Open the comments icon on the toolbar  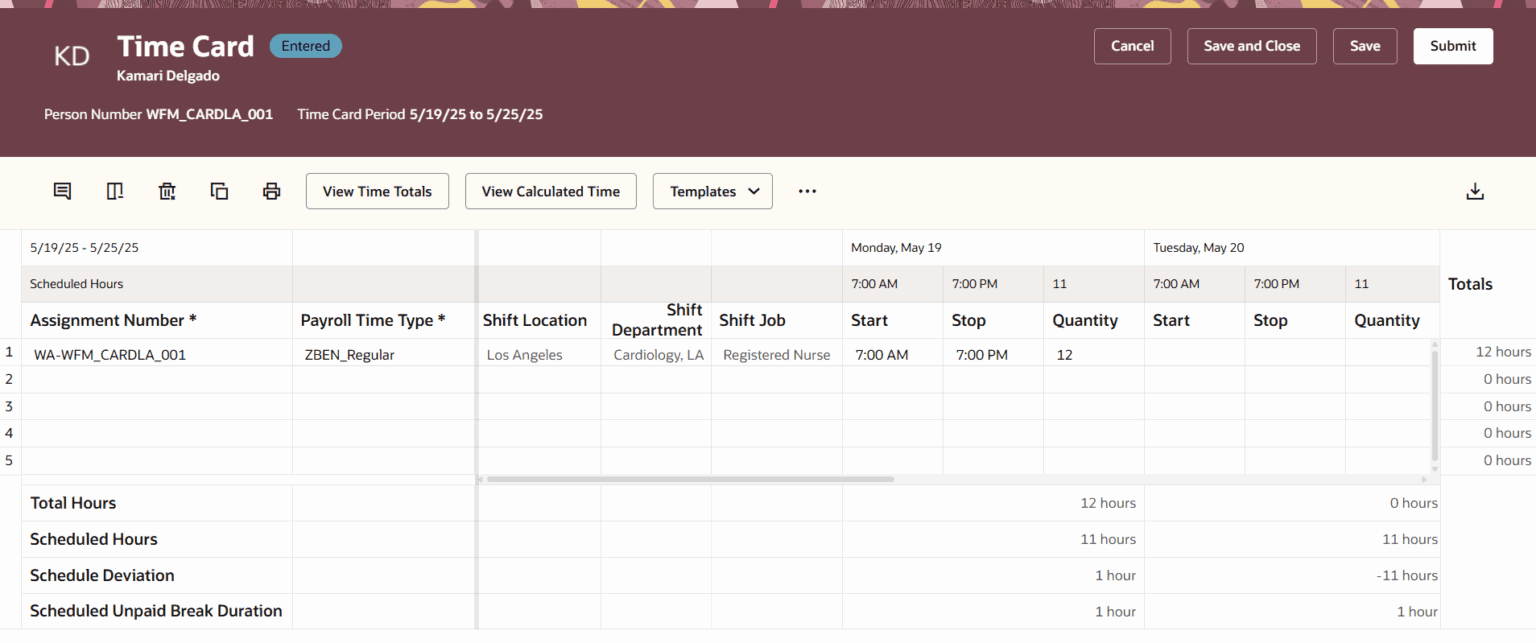pos(62,190)
